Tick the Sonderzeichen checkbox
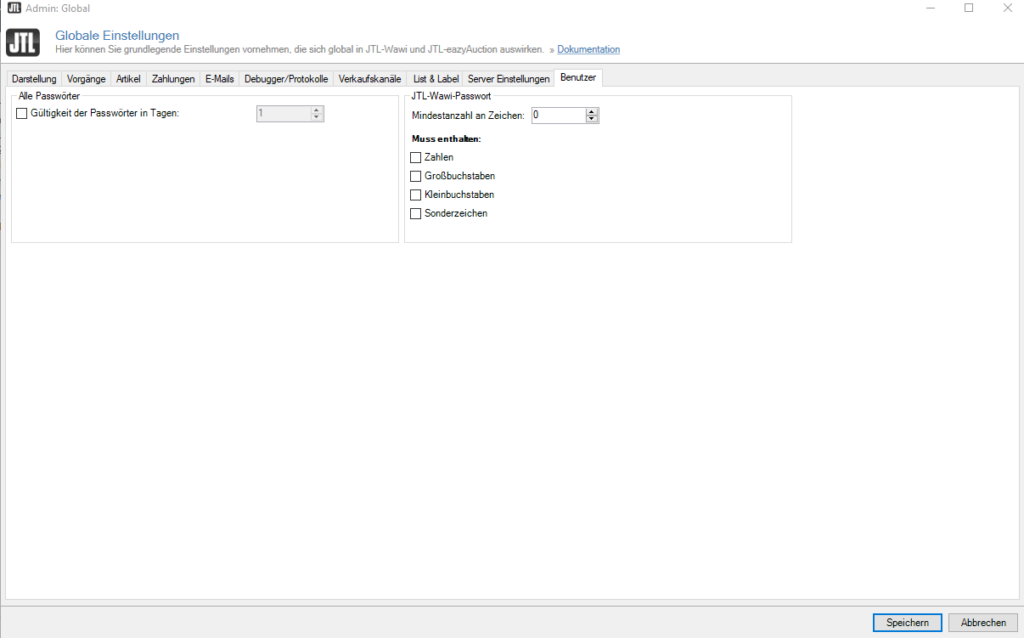Viewport: 1024px width, 638px height. (x=416, y=214)
